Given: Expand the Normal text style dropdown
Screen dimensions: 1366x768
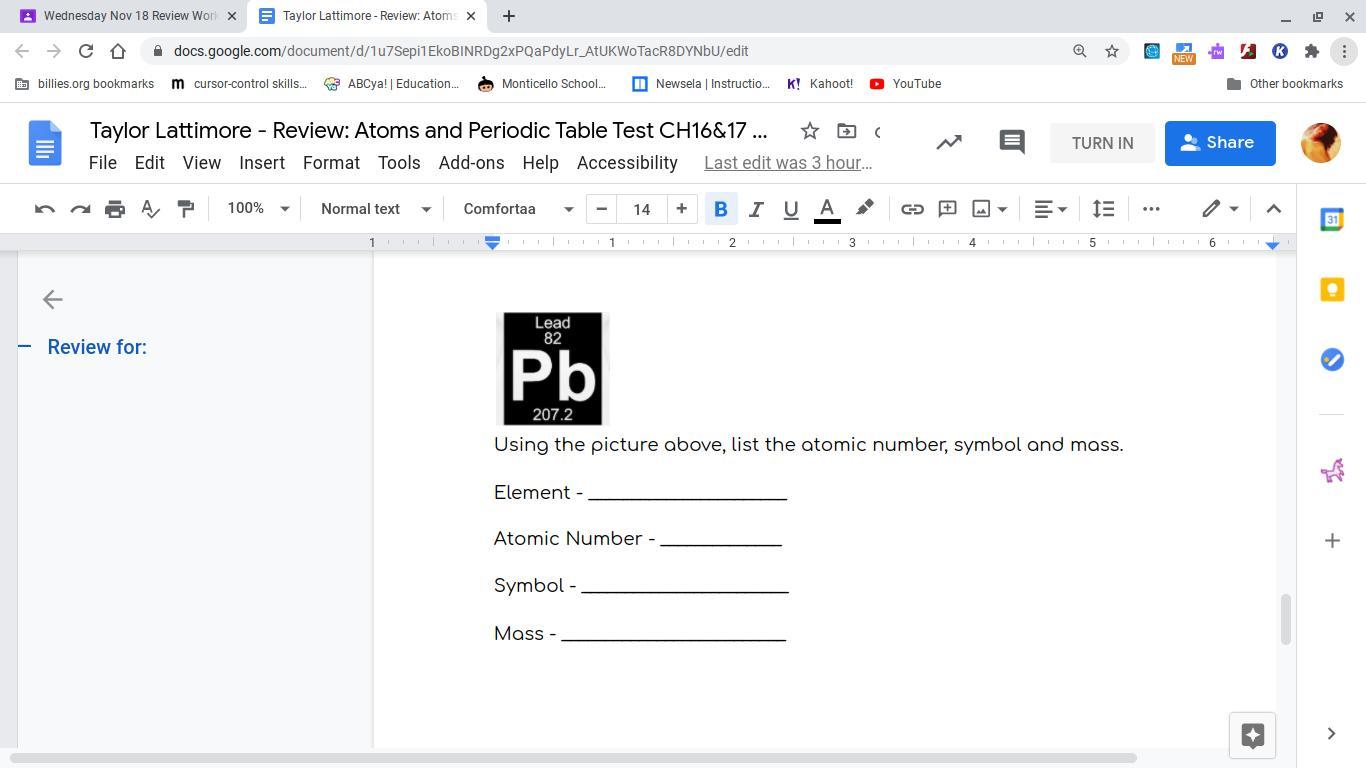Looking at the screenshot, I should click(375, 209).
